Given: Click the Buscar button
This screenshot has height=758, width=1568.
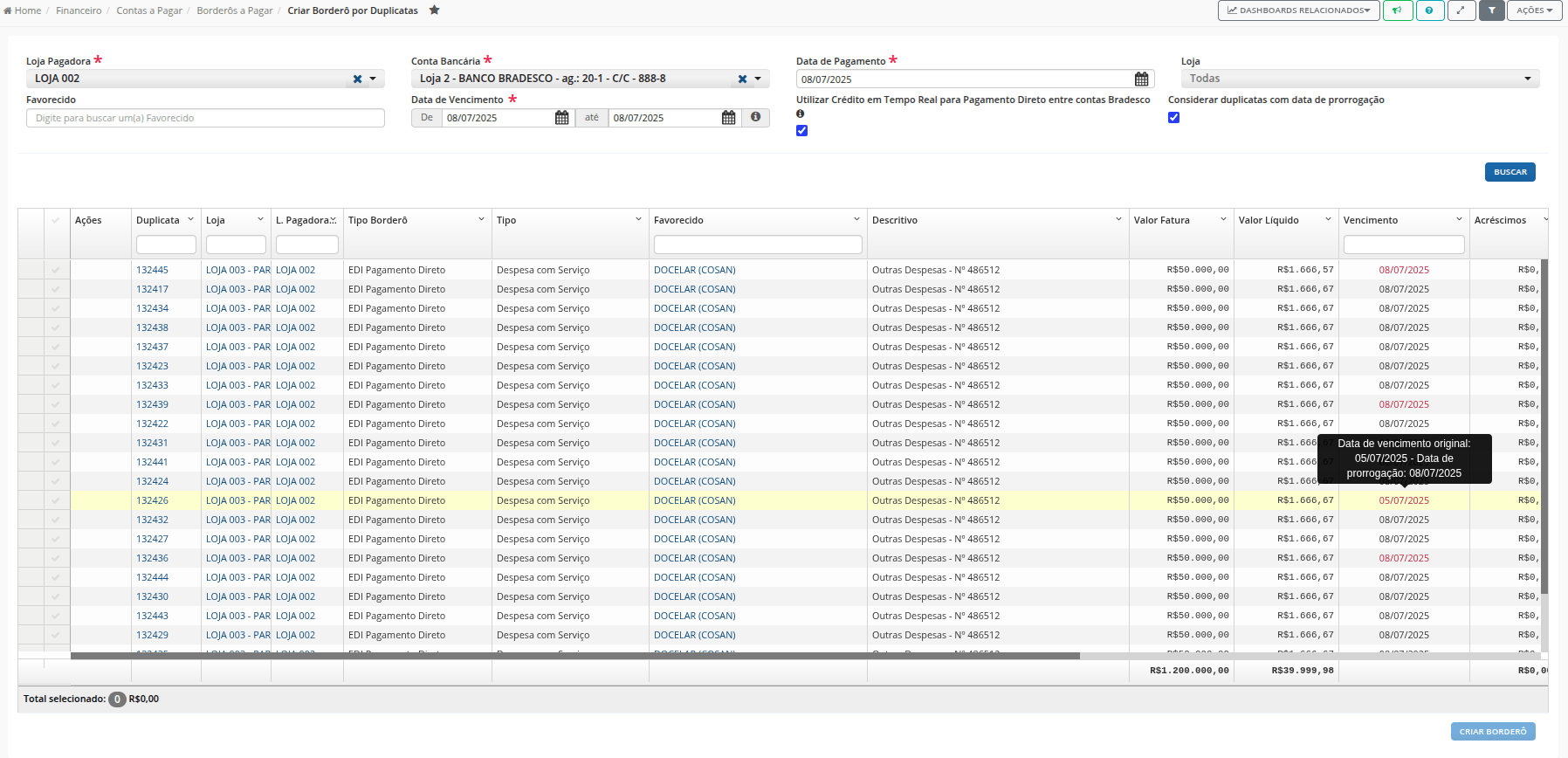Looking at the screenshot, I should click(x=1510, y=172).
